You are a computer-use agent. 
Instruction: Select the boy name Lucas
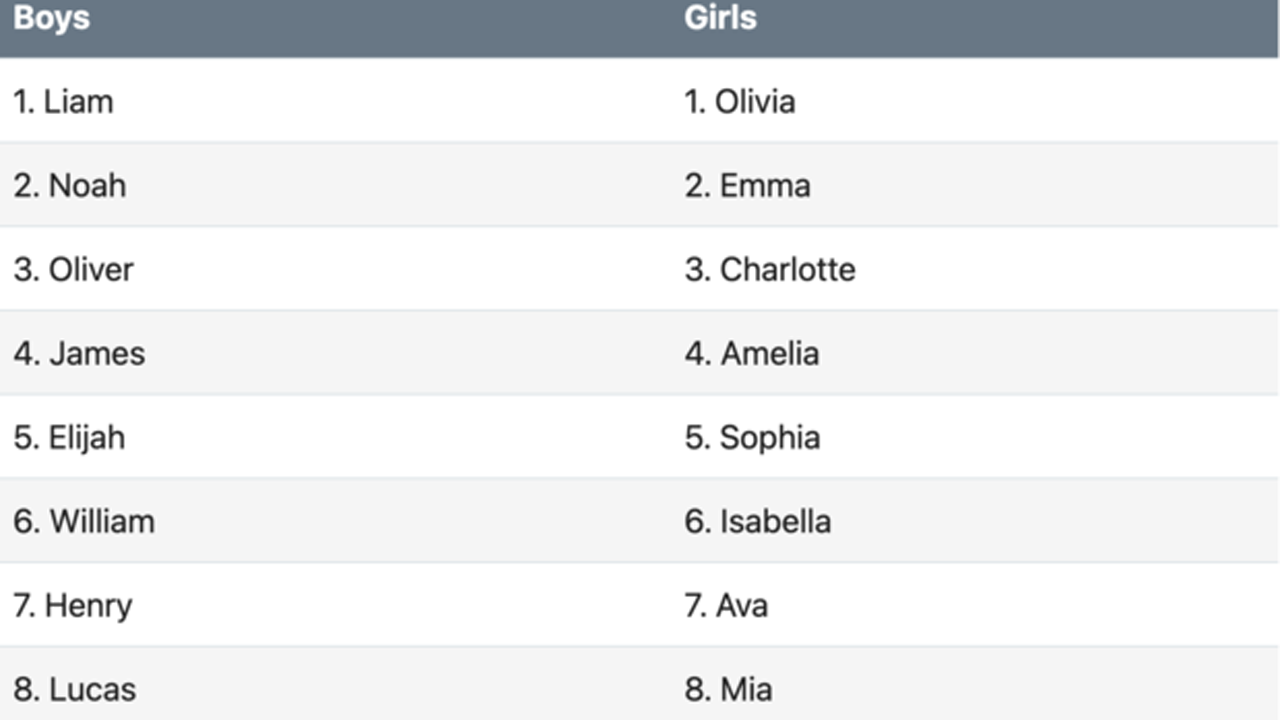point(92,689)
